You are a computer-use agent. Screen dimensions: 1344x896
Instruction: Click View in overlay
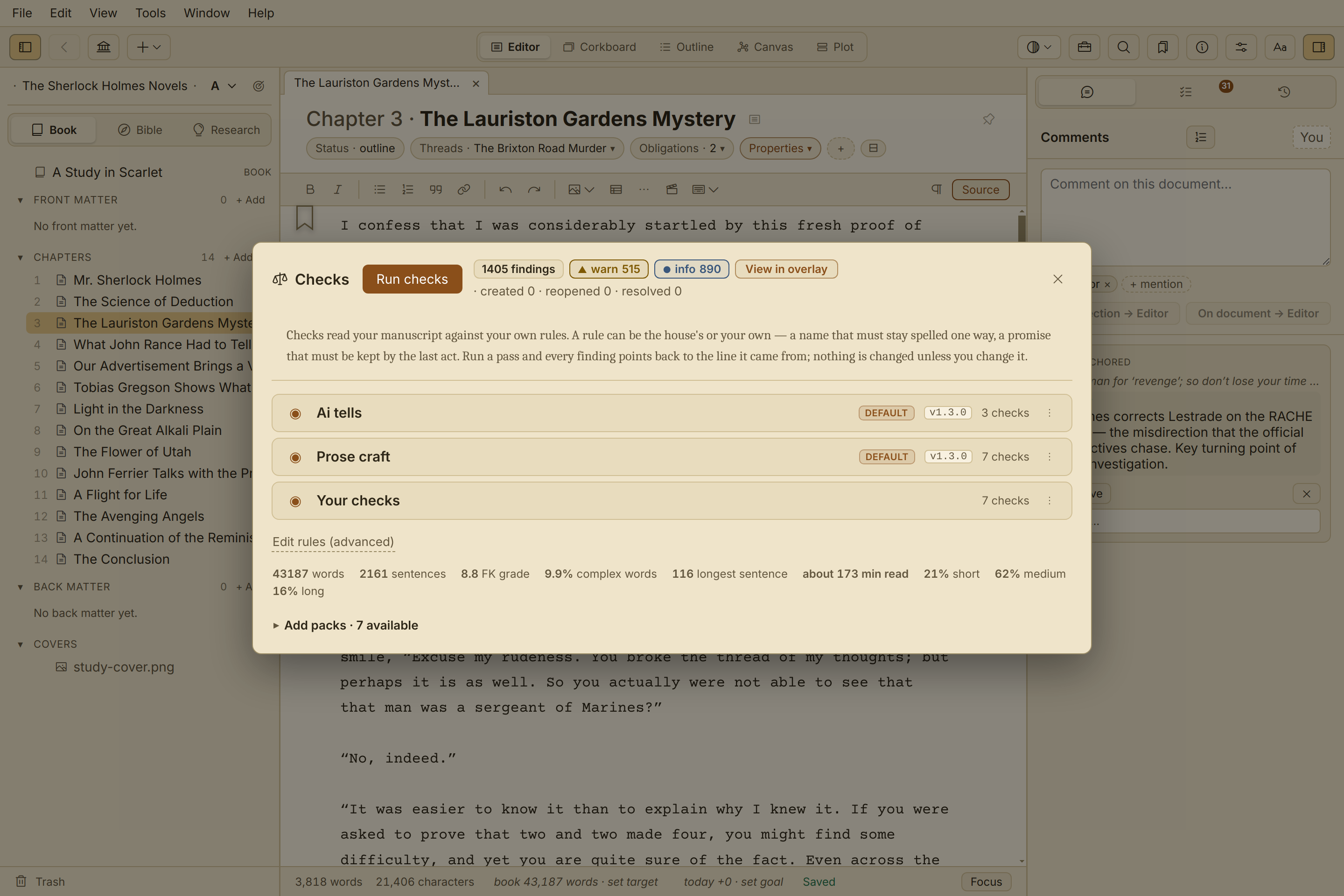click(786, 269)
